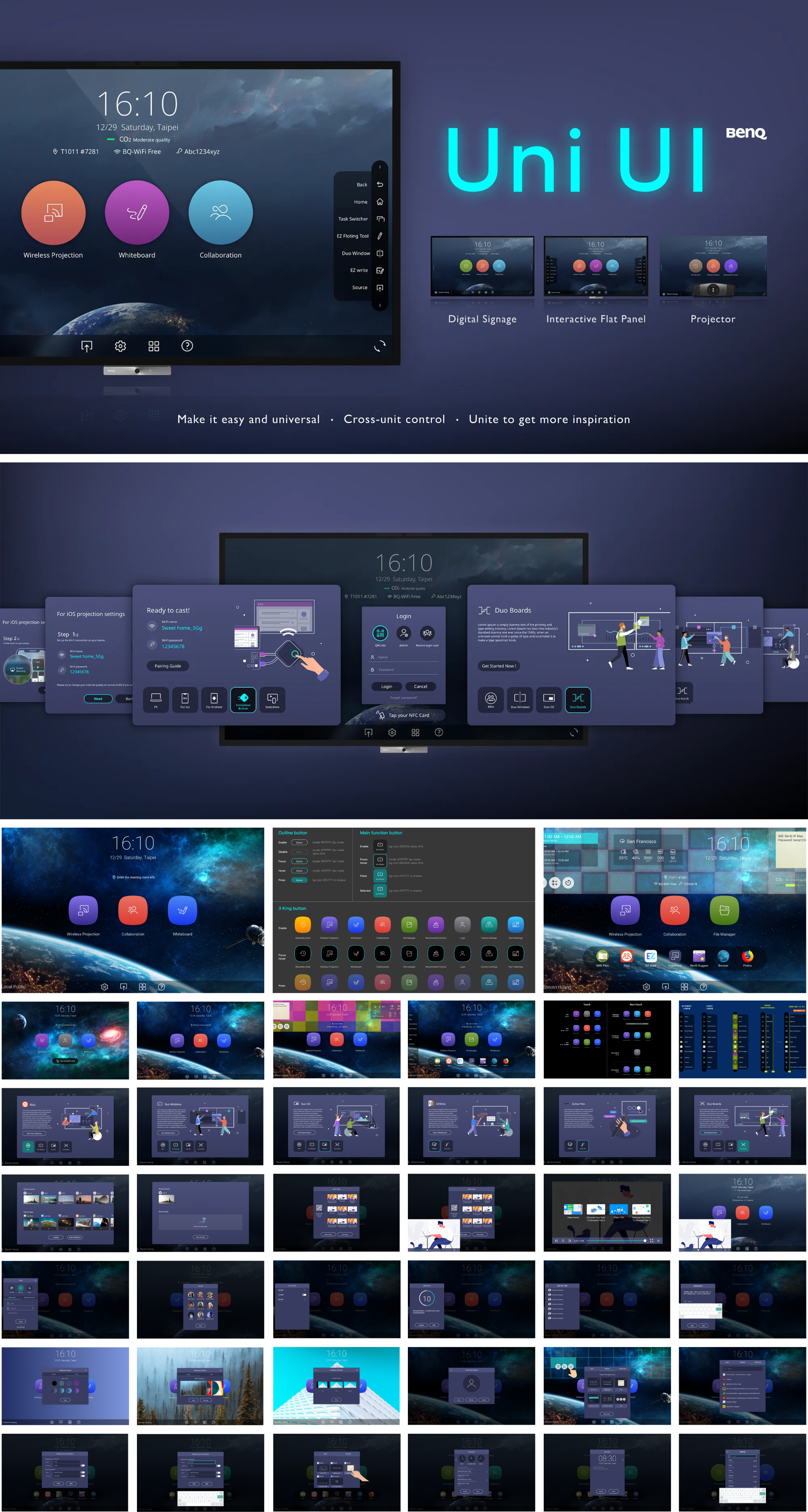
Task: Select the Duo OS tab in Duo Boards panel
Action: 549,700
